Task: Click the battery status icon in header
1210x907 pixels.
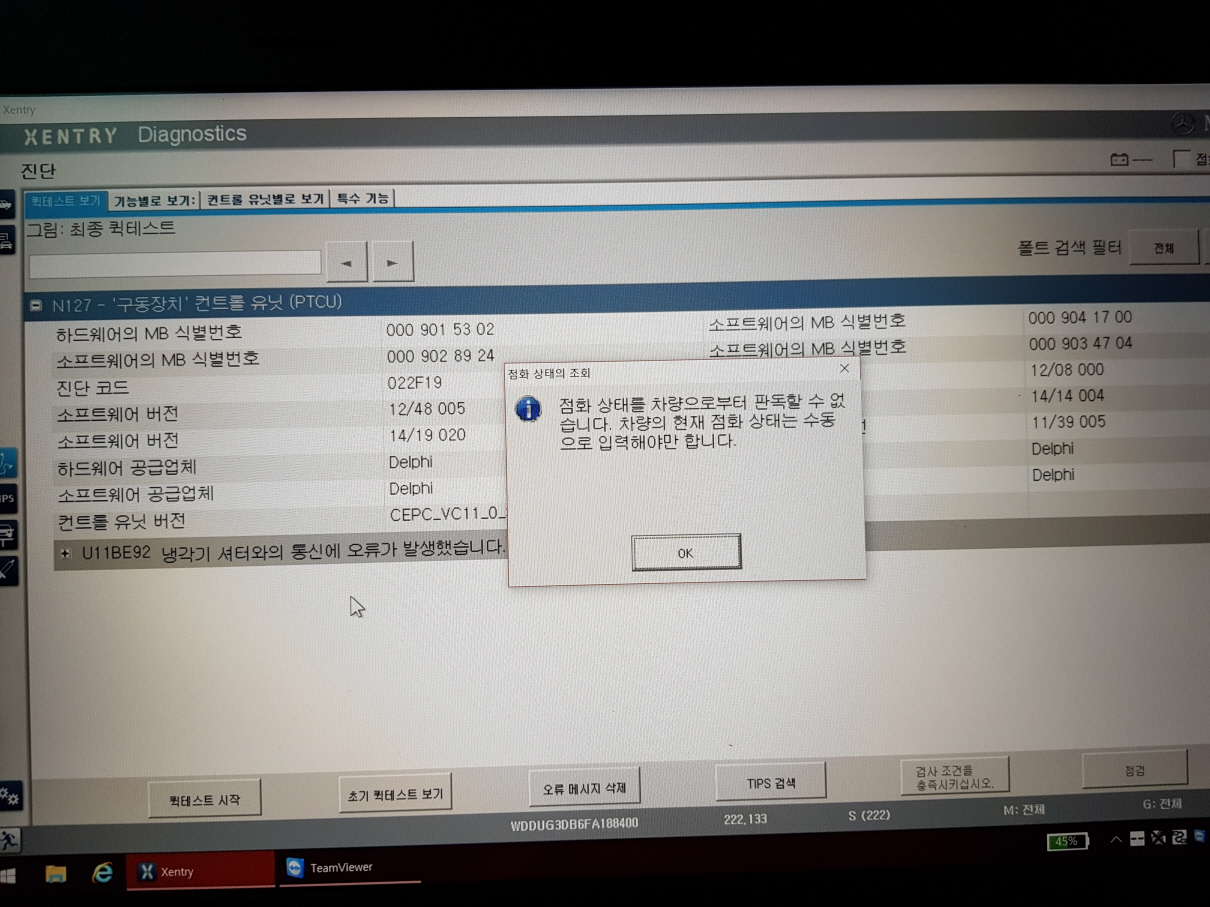Action: (1120, 160)
